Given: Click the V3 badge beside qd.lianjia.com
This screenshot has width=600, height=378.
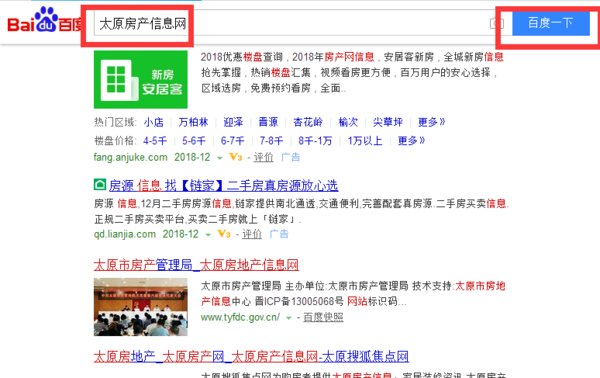Looking at the screenshot, I should pos(224,234).
